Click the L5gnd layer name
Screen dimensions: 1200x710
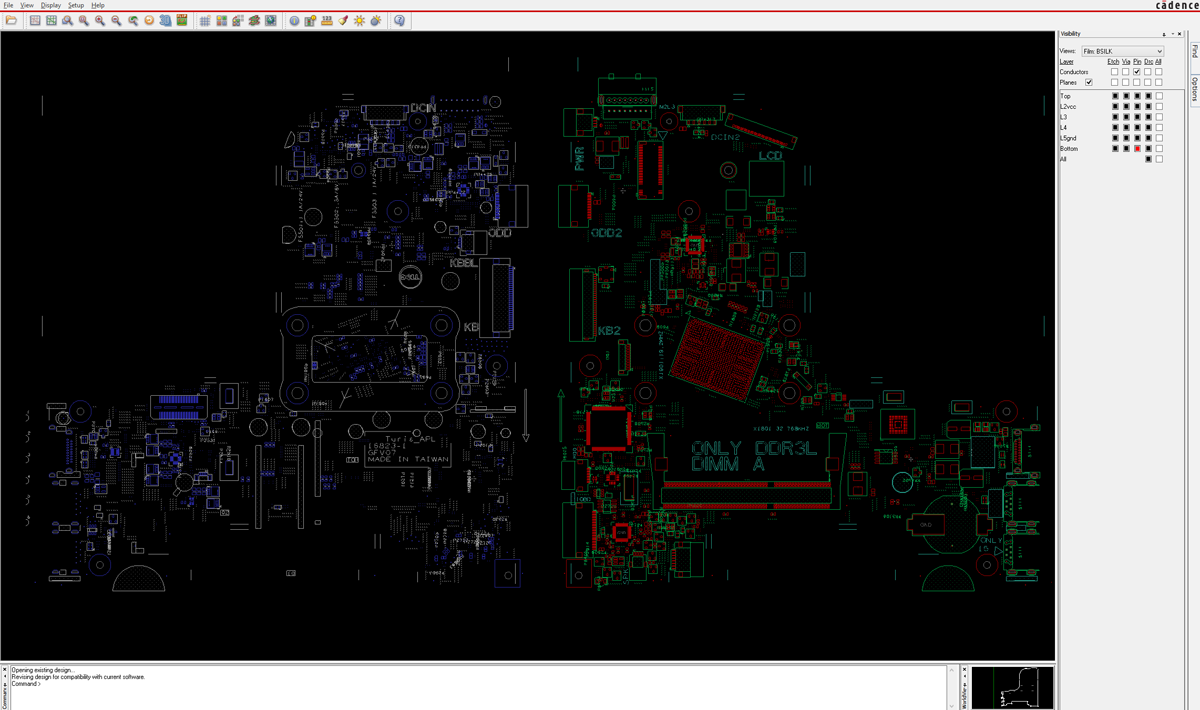1068,138
